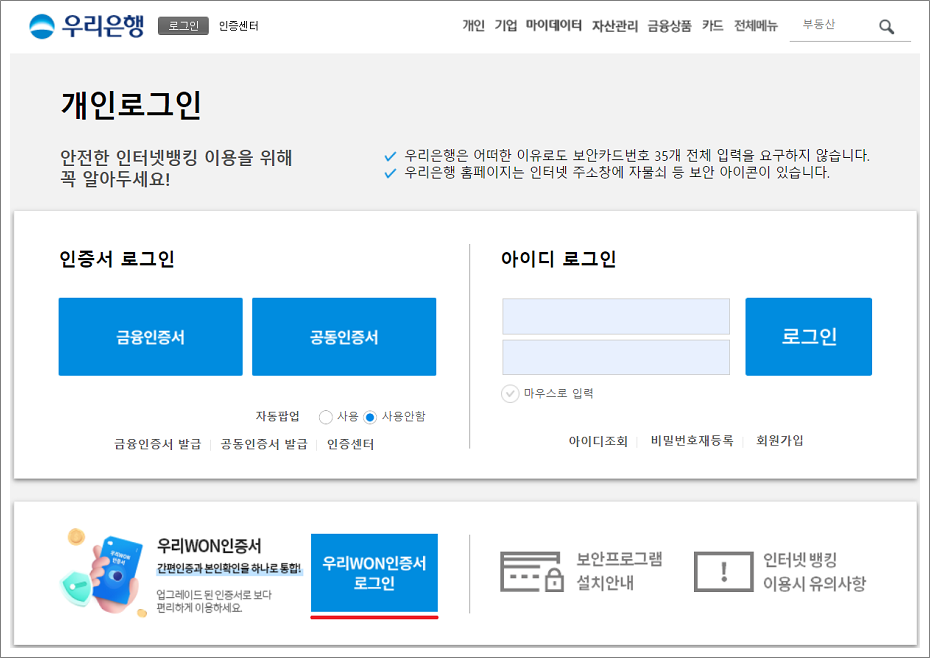Click the 금융인증서 login button
The image size is (930, 658).
pyautogui.click(x=151, y=336)
